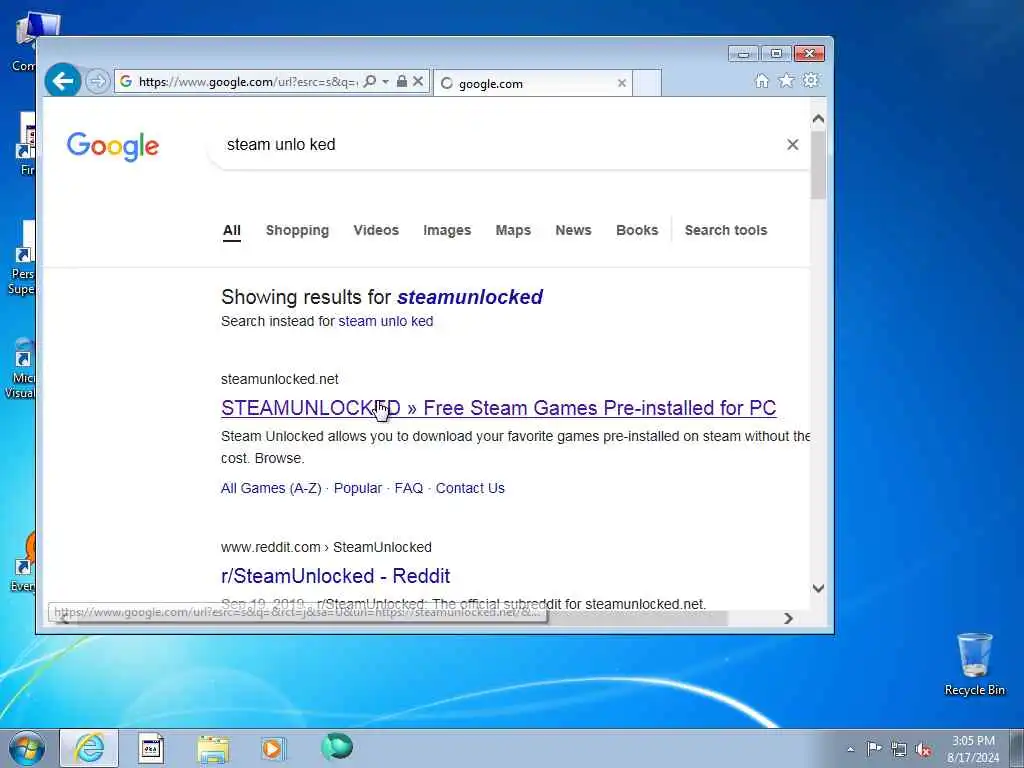Open the green round taskbar application icon
Viewport: 1024px width, 768px height.
[x=337, y=746]
